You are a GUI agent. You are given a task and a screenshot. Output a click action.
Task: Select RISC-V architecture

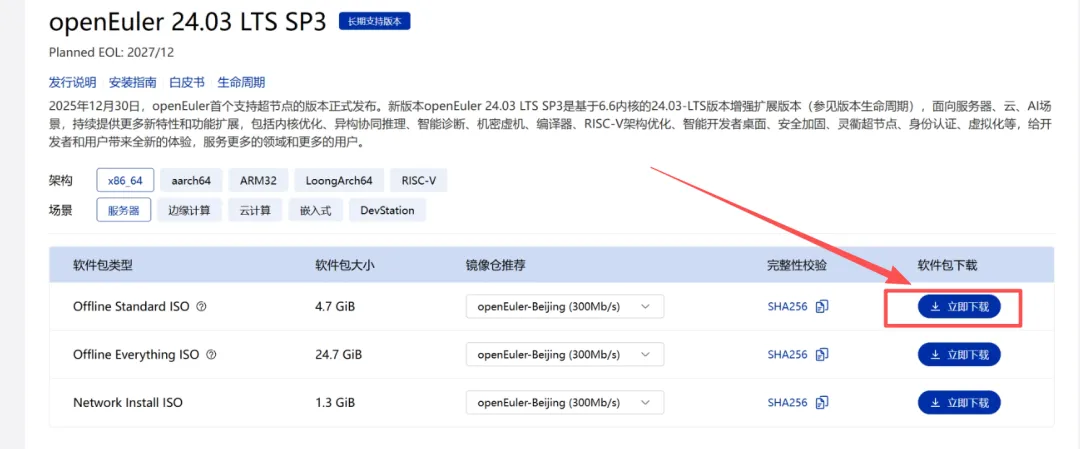pos(419,181)
